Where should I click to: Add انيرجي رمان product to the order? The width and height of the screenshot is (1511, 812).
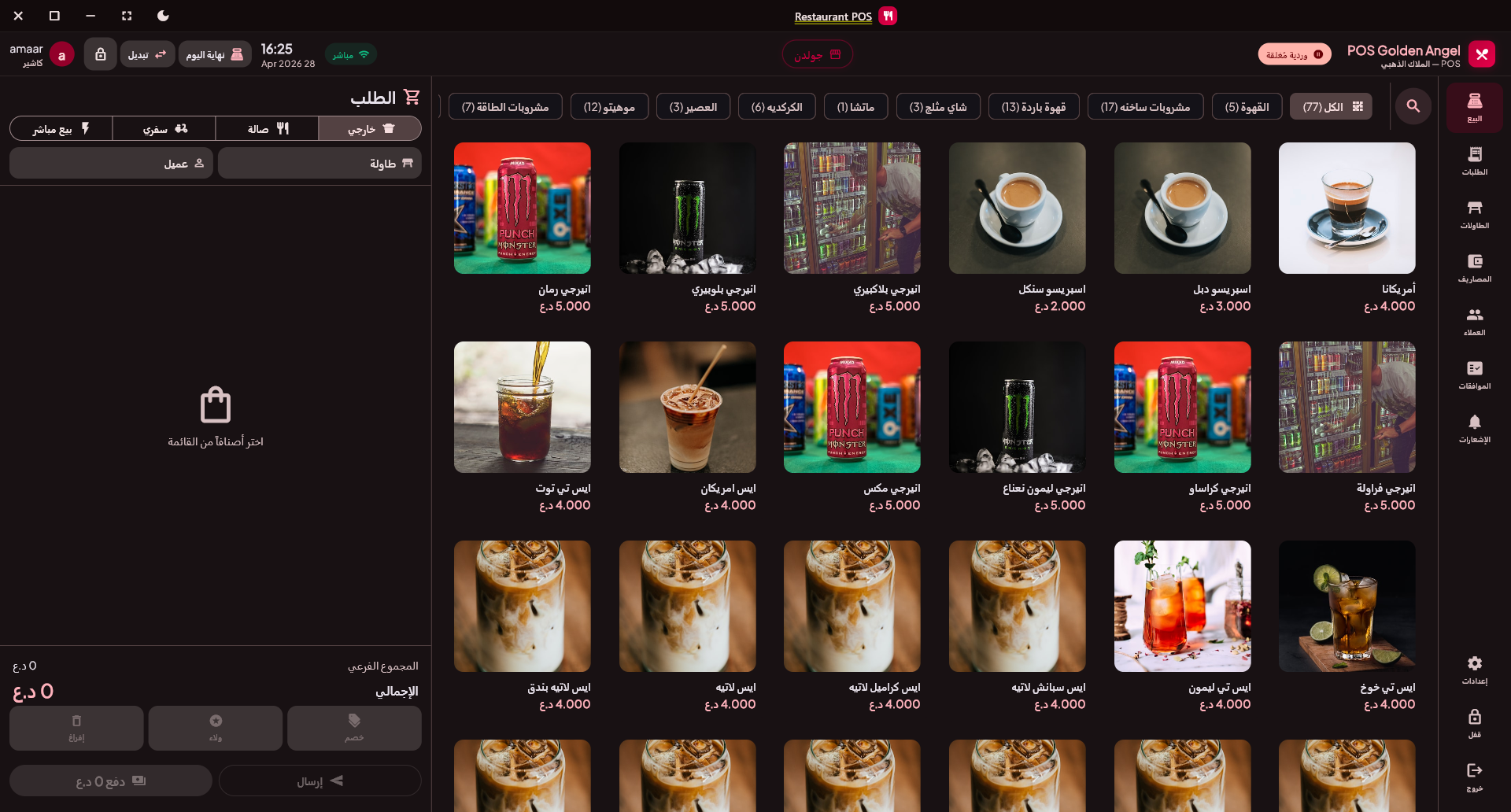[523, 229]
